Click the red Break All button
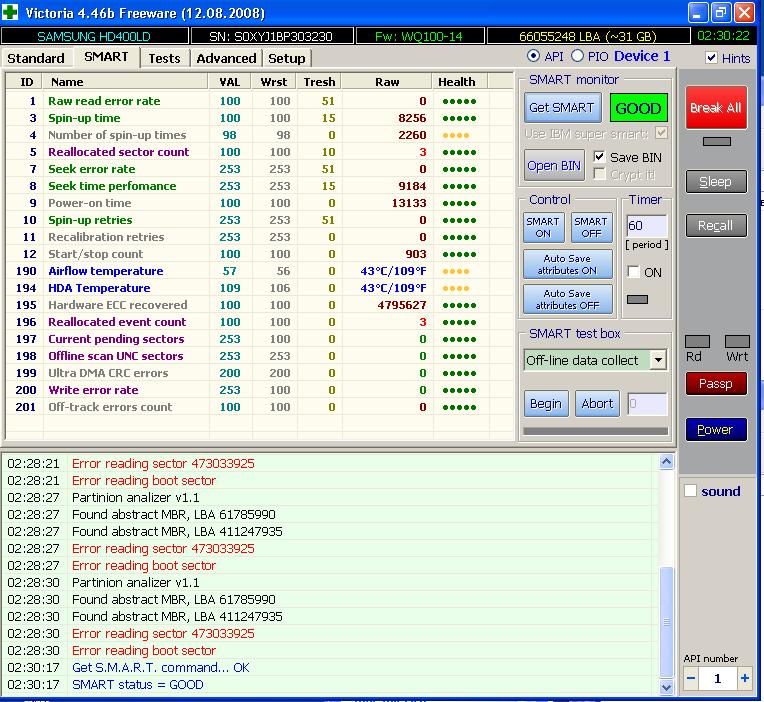Screen dimensions: 764x702 click(716, 108)
